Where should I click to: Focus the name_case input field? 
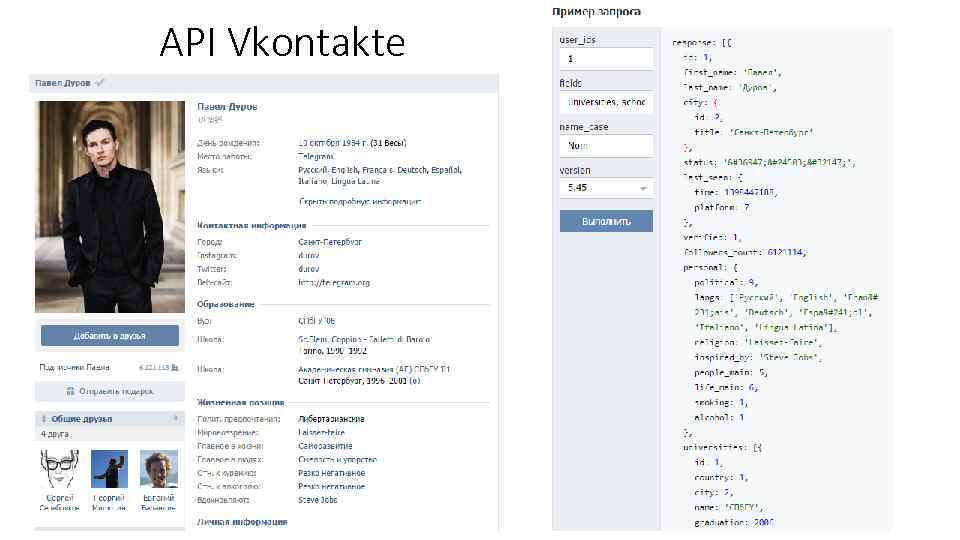[606, 146]
